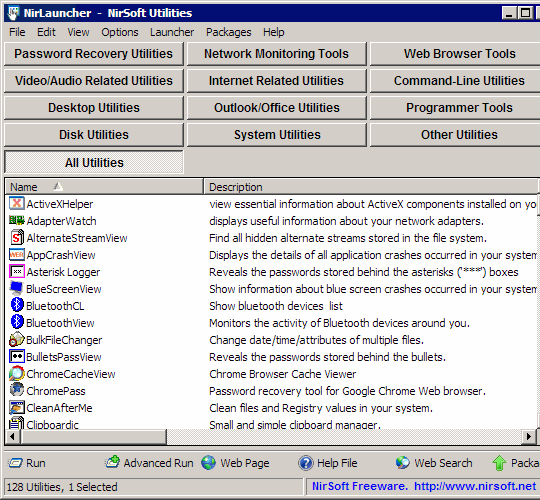Show Other Utilities category
The image size is (540, 500).
coord(455,135)
